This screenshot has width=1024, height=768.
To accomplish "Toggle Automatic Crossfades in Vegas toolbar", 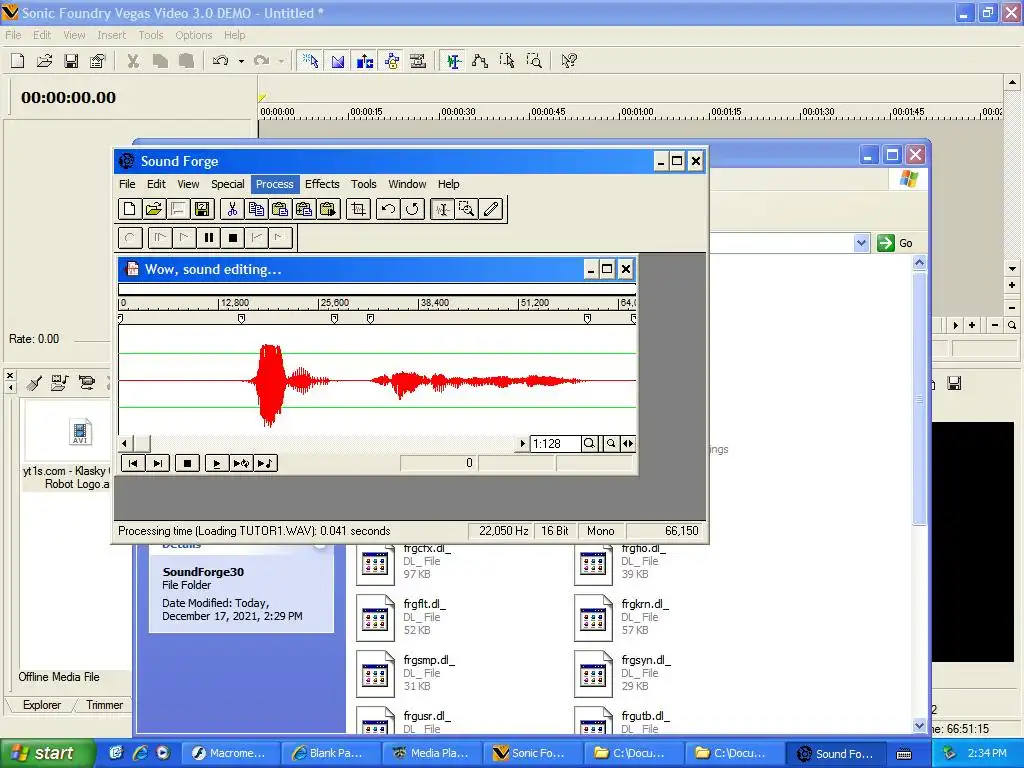I will (x=337, y=61).
